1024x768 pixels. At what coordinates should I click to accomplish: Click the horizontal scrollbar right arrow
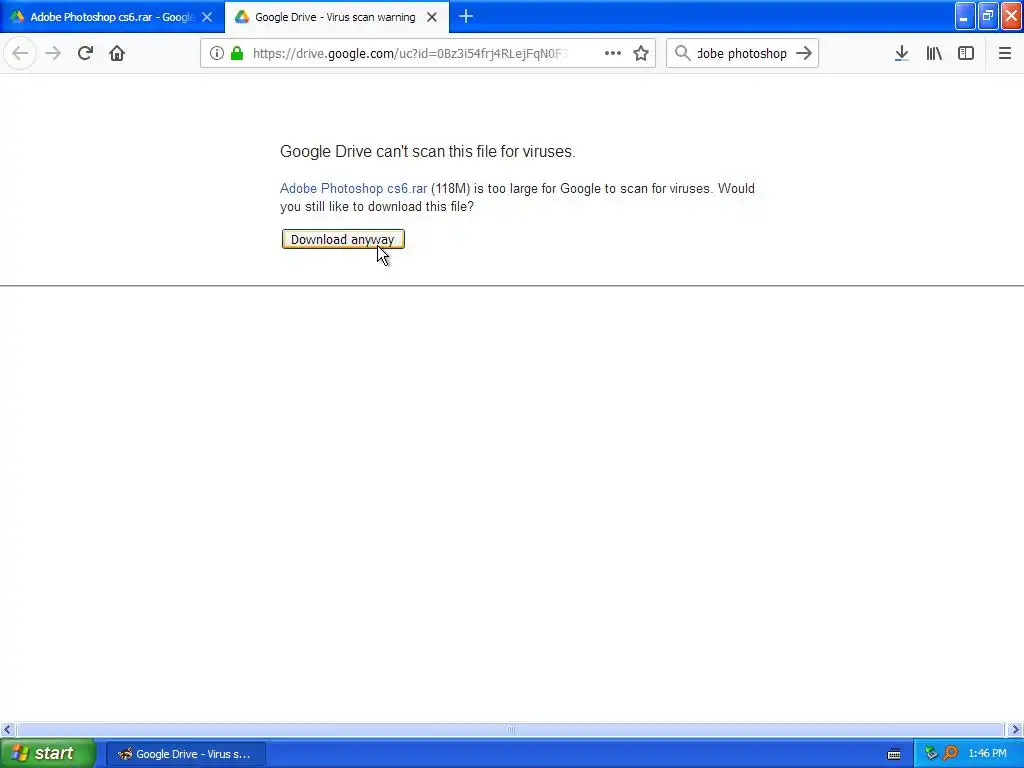[x=1016, y=729]
